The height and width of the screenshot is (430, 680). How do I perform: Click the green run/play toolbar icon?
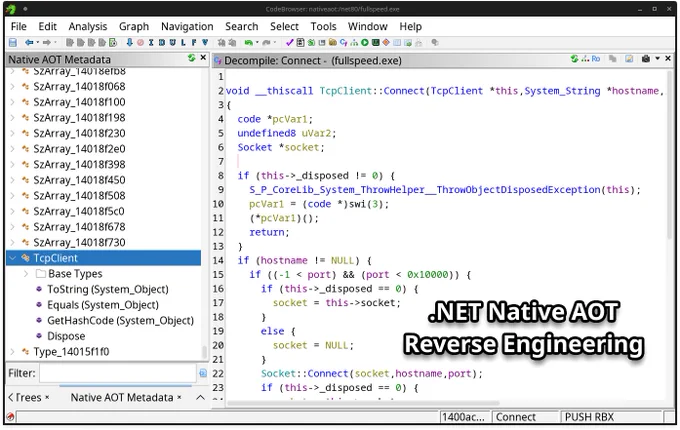coord(365,42)
